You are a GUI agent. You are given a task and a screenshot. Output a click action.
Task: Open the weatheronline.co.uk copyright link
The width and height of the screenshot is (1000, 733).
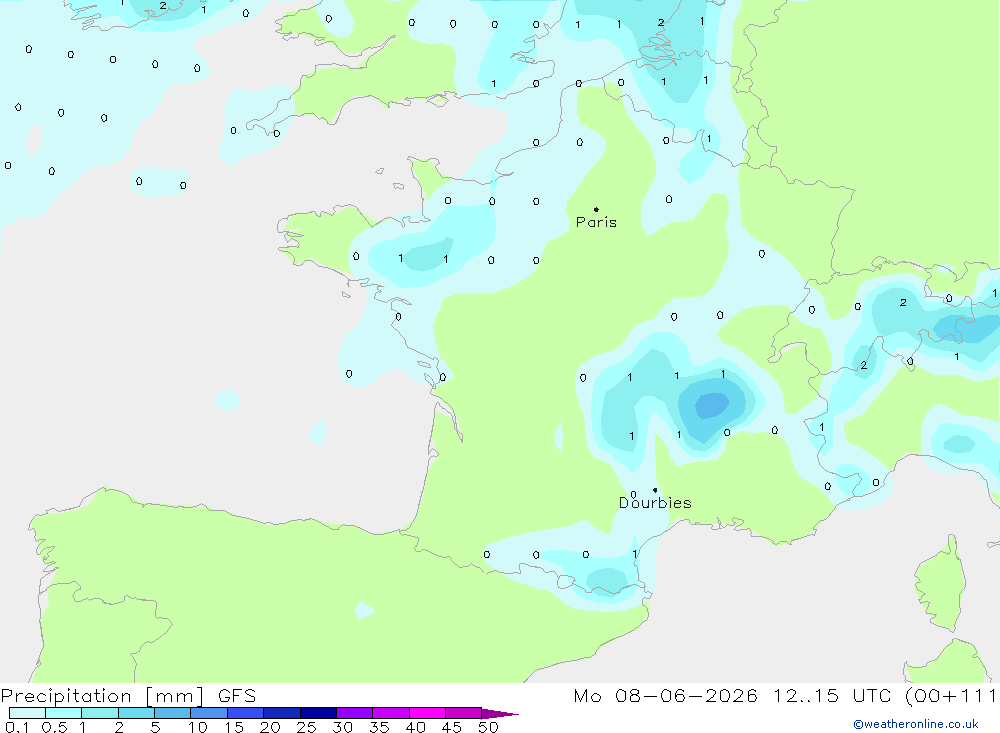click(x=916, y=724)
